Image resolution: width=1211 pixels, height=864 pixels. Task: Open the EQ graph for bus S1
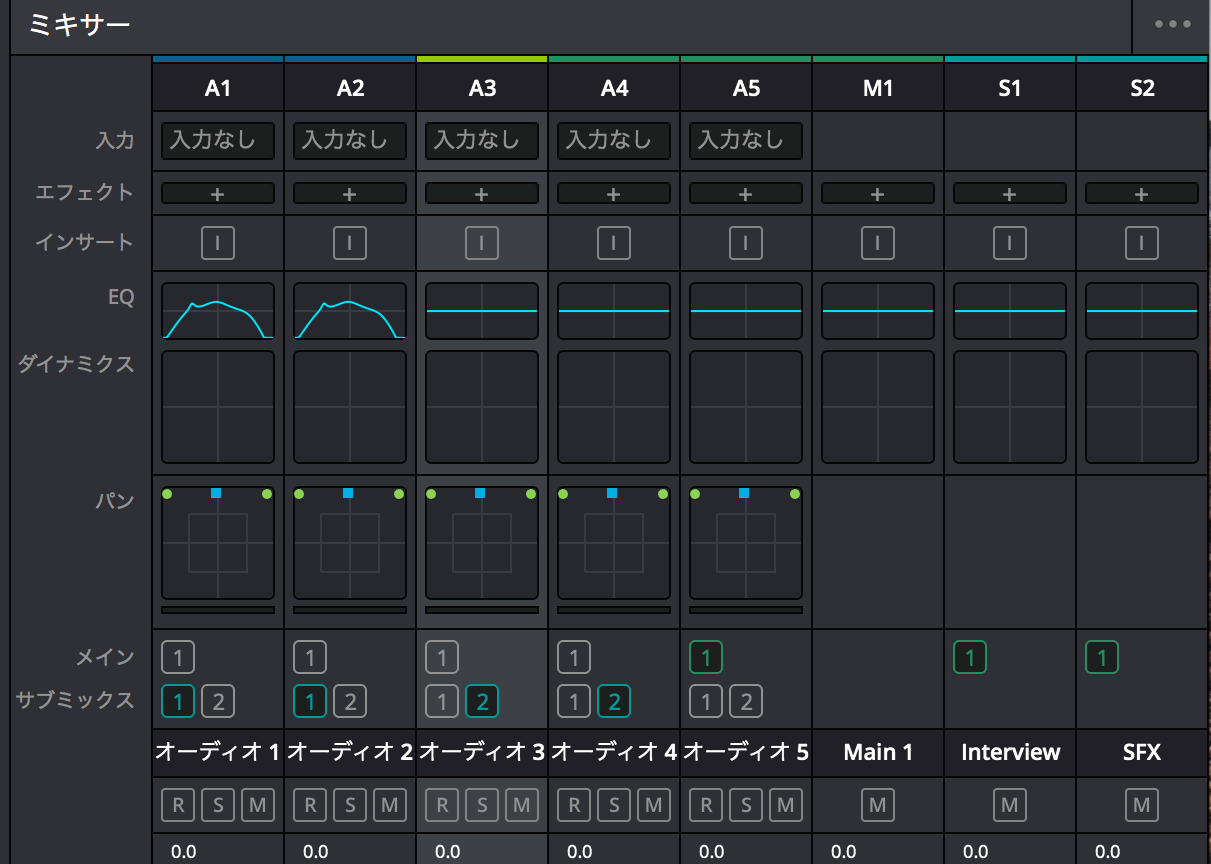click(1009, 311)
